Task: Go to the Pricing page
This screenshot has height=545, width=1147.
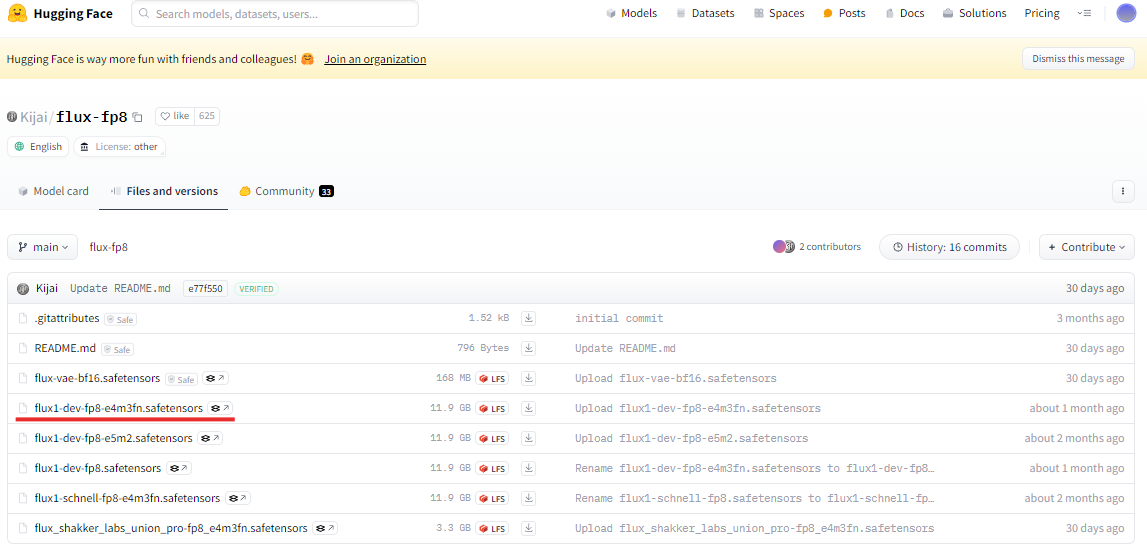Action: (x=1042, y=13)
